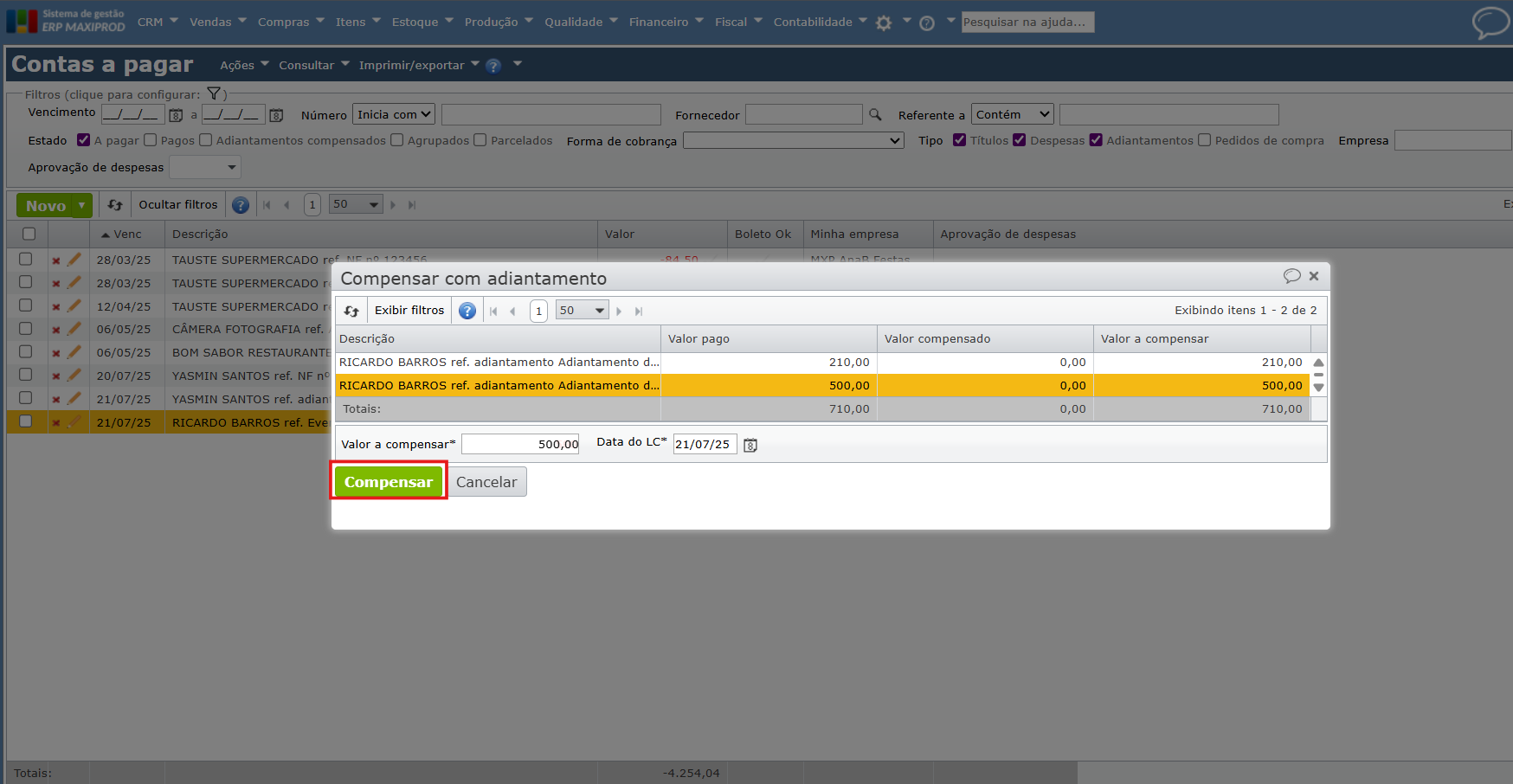The width and height of the screenshot is (1513, 784).
Task: Go to last page in dialog pager
Action: click(x=639, y=312)
